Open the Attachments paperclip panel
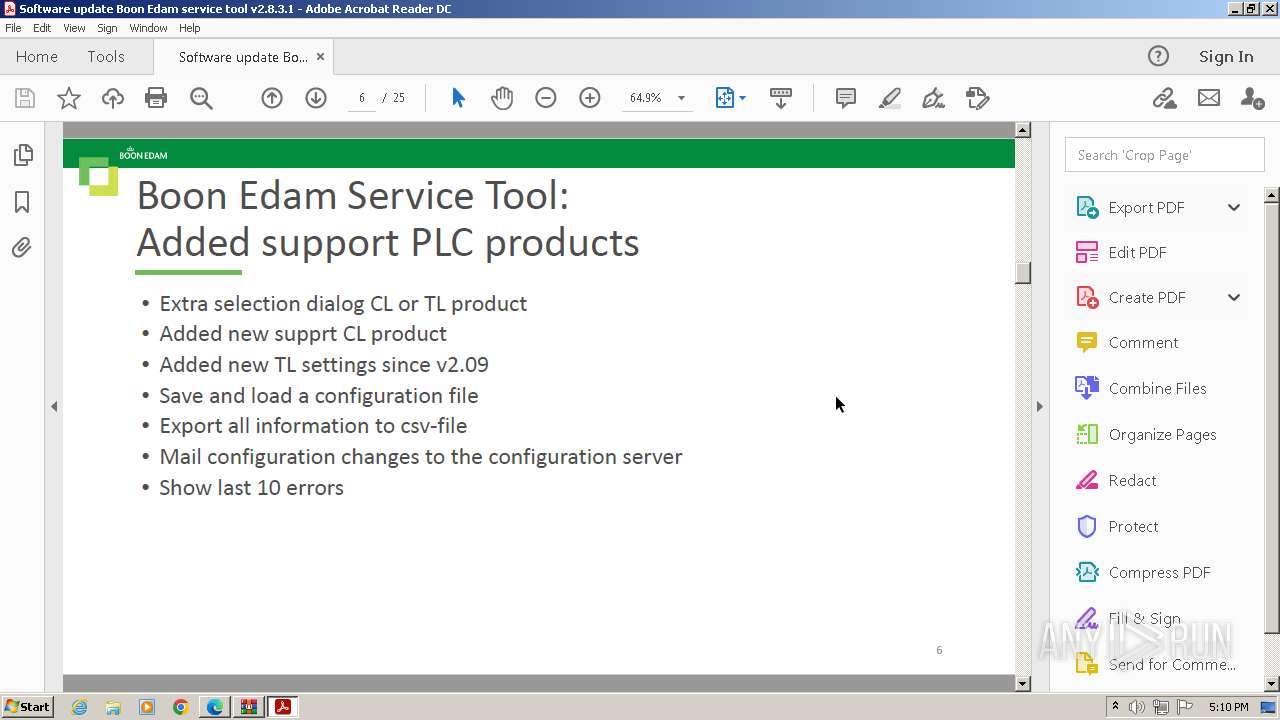The width and height of the screenshot is (1280, 720). tap(22, 248)
